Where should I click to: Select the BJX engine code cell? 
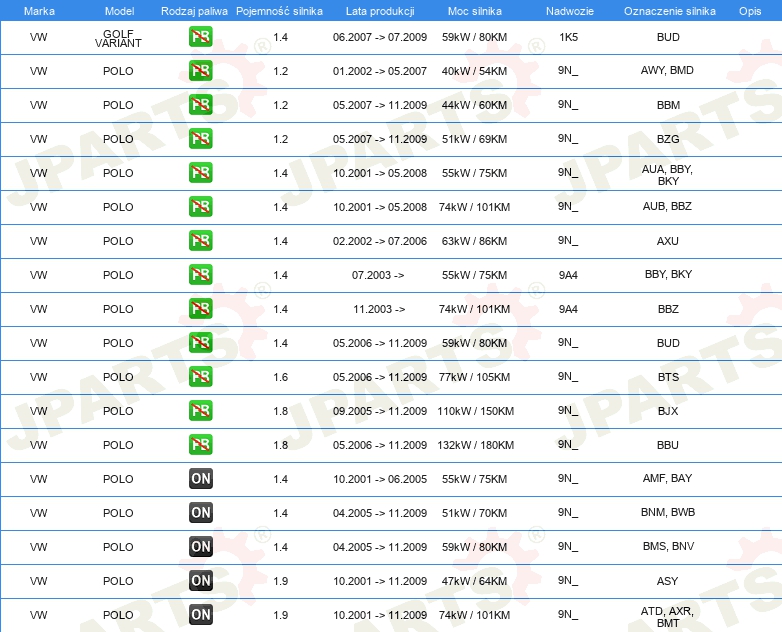pos(668,411)
